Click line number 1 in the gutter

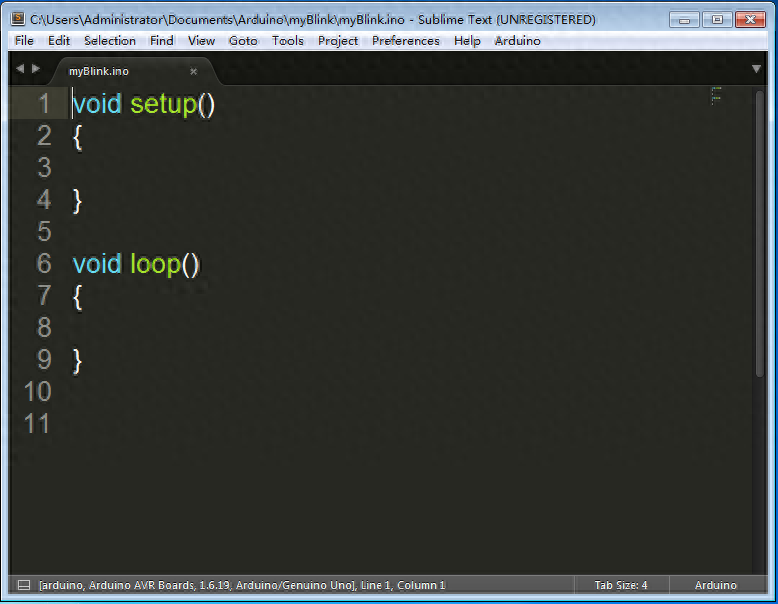pos(44,104)
